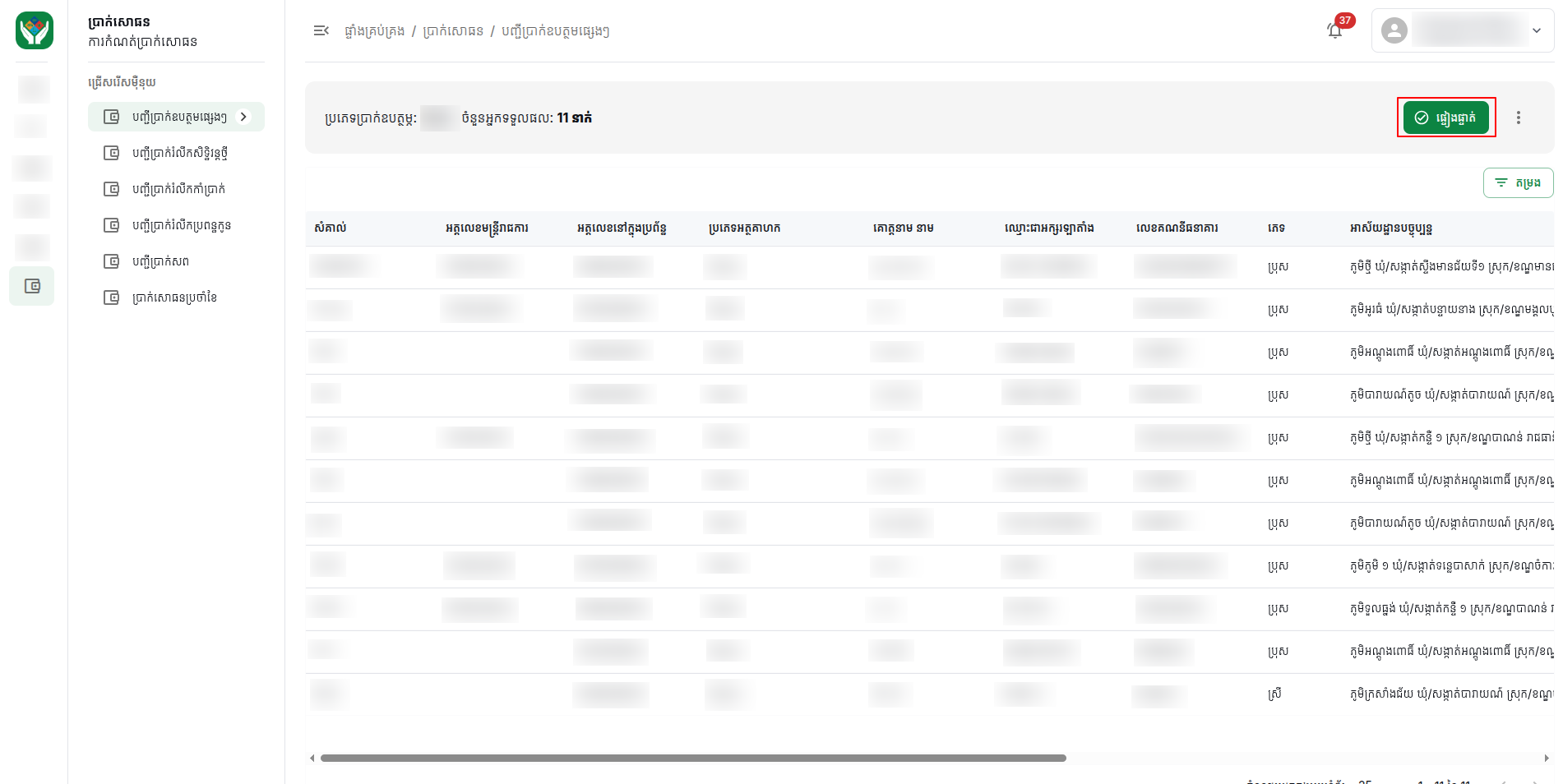
Task: Expand the chevron beside បញ្ជីប្រាក់ឧបត្ថម្ភផ្សេងៗ
Action: pos(243,117)
